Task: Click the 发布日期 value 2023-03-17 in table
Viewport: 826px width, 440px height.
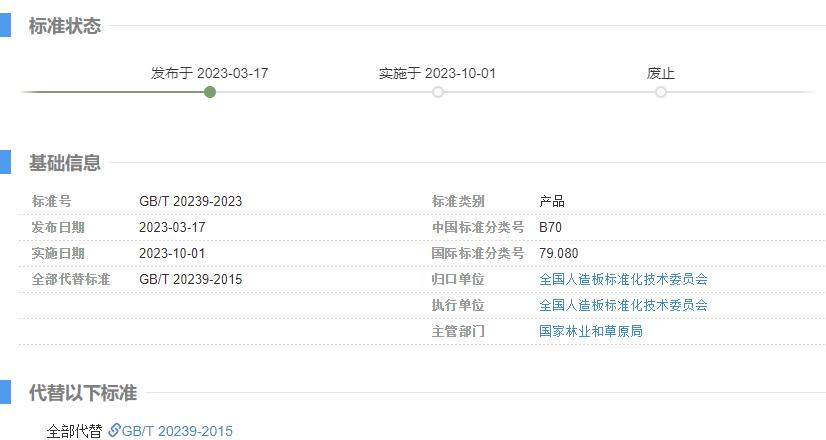Action: pyautogui.click(x=172, y=227)
